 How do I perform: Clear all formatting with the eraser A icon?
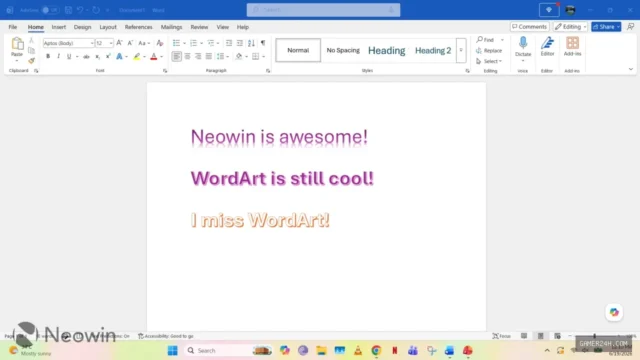coord(160,43)
